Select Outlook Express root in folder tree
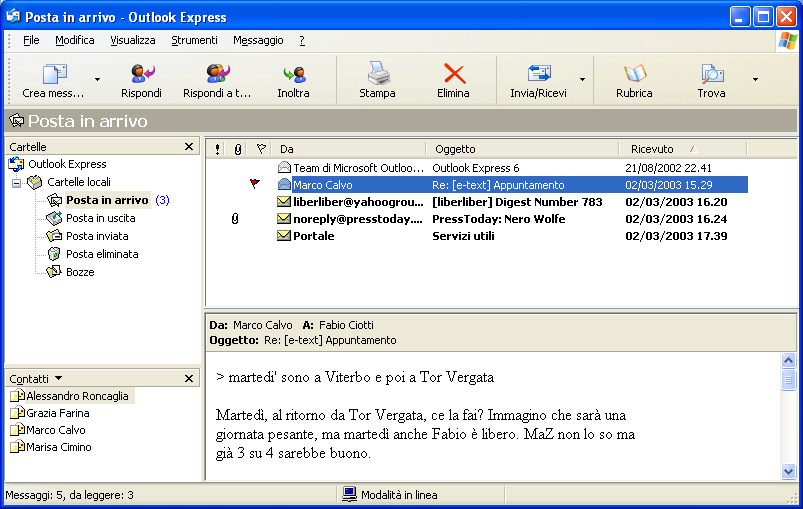Viewport: 803px width, 509px height. click(67, 164)
